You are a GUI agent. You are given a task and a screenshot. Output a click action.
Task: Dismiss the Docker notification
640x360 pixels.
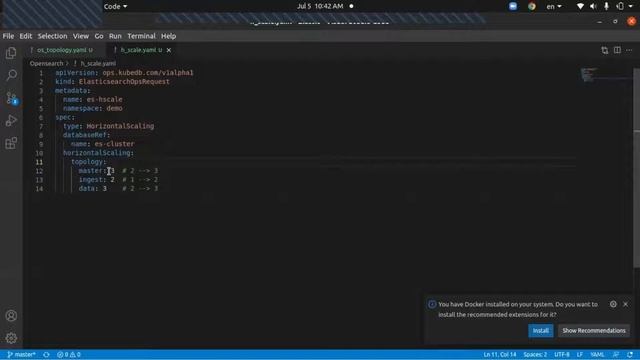[625, 304]
